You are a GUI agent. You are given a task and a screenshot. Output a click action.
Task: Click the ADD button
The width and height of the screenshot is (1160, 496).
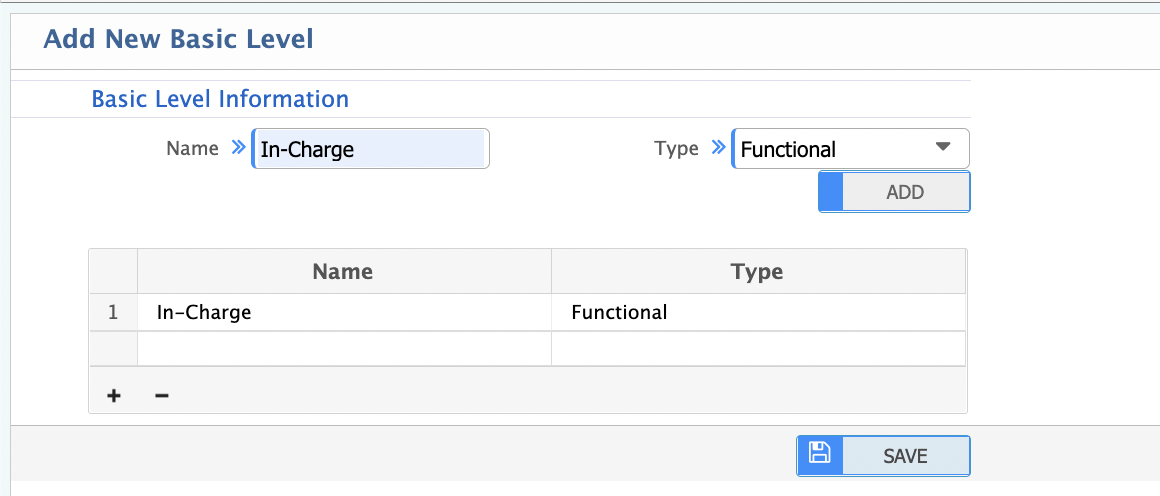(894, 192)
